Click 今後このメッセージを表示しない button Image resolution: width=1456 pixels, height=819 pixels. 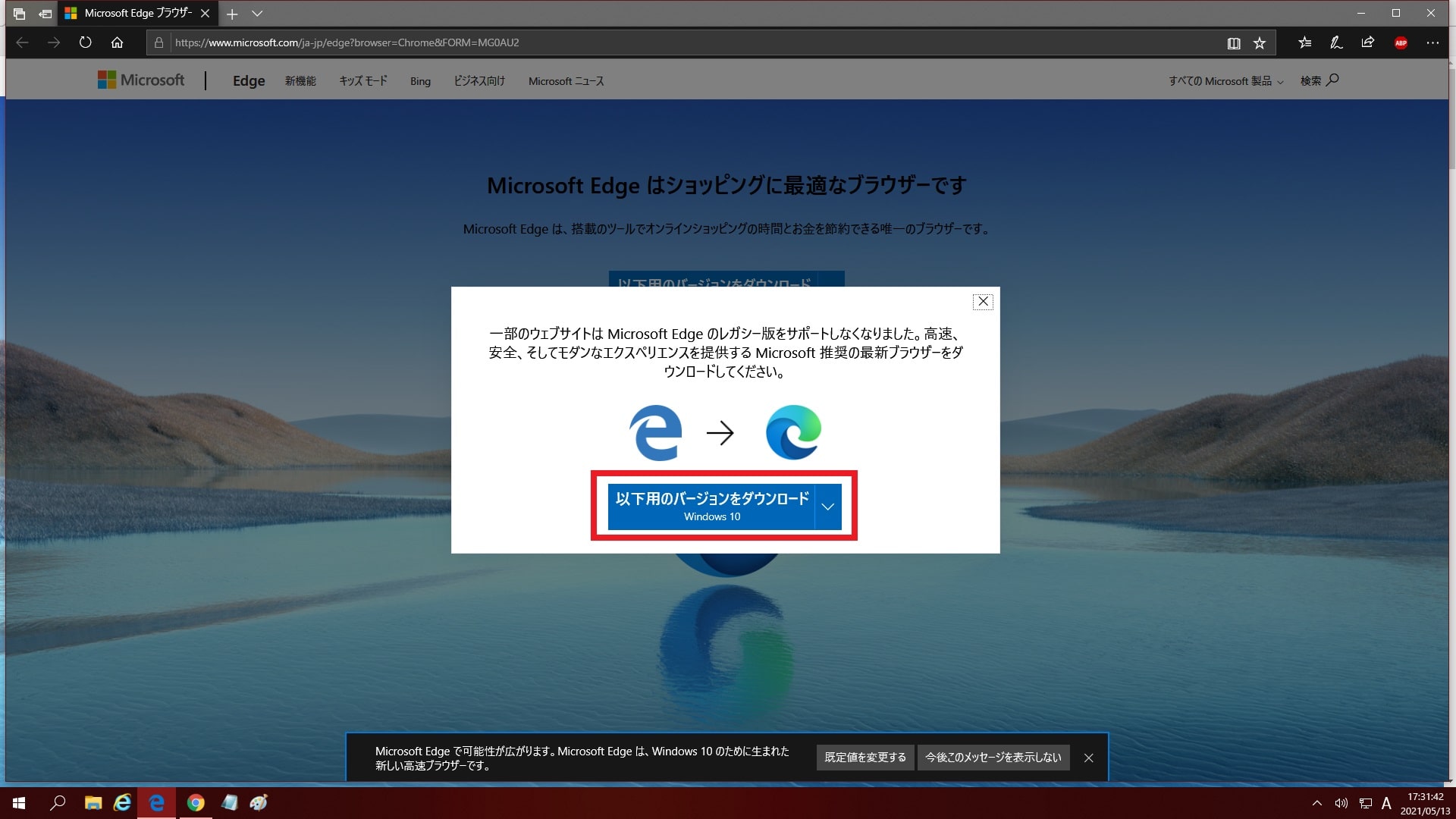(993, 758)
